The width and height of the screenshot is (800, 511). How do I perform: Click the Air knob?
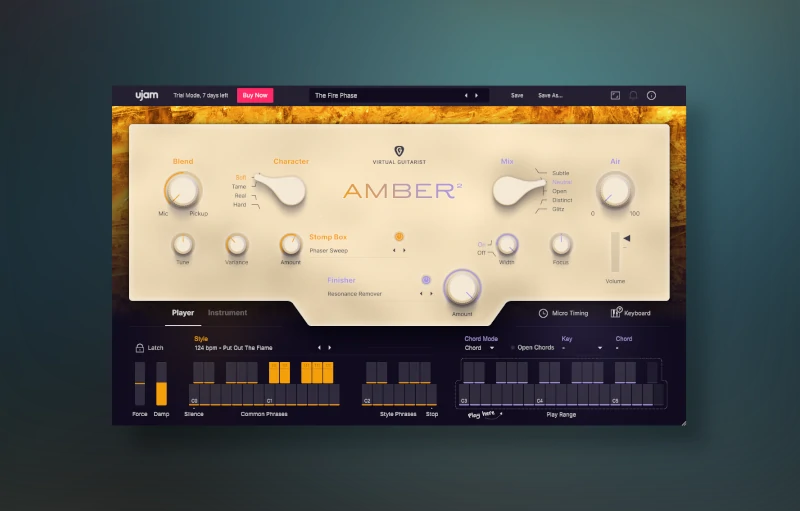(x=615, y=190)
